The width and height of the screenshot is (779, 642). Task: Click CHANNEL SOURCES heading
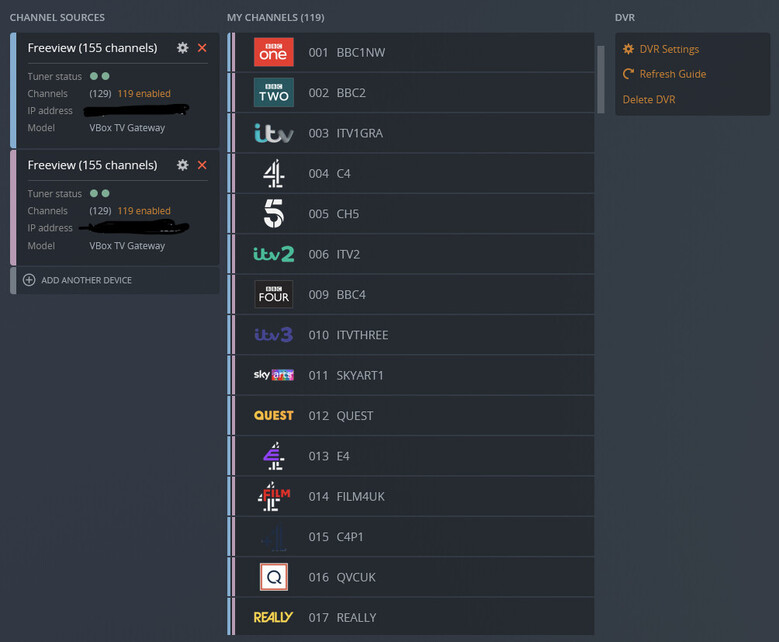click(x=57, y=17)
